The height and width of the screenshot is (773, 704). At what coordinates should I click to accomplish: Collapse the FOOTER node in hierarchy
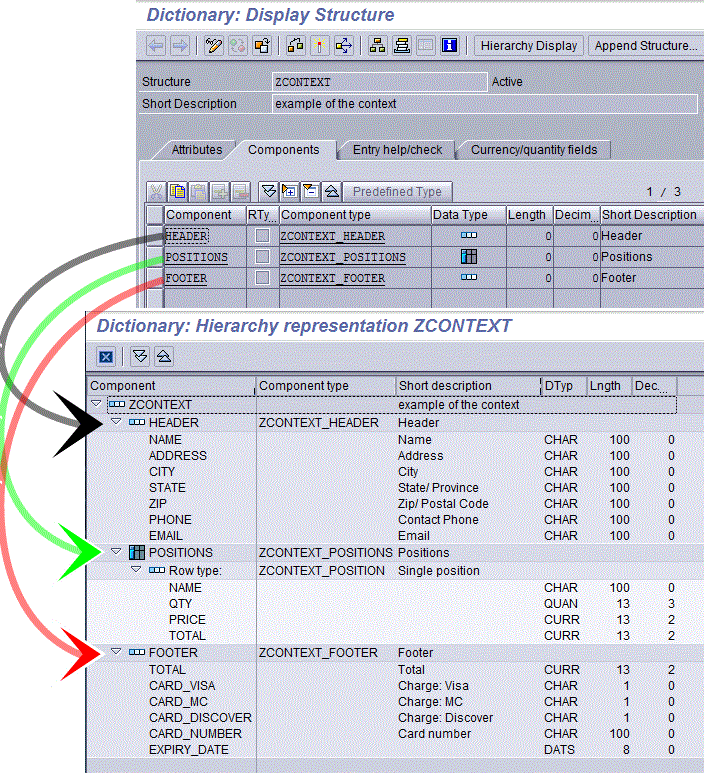coord(116,652)
